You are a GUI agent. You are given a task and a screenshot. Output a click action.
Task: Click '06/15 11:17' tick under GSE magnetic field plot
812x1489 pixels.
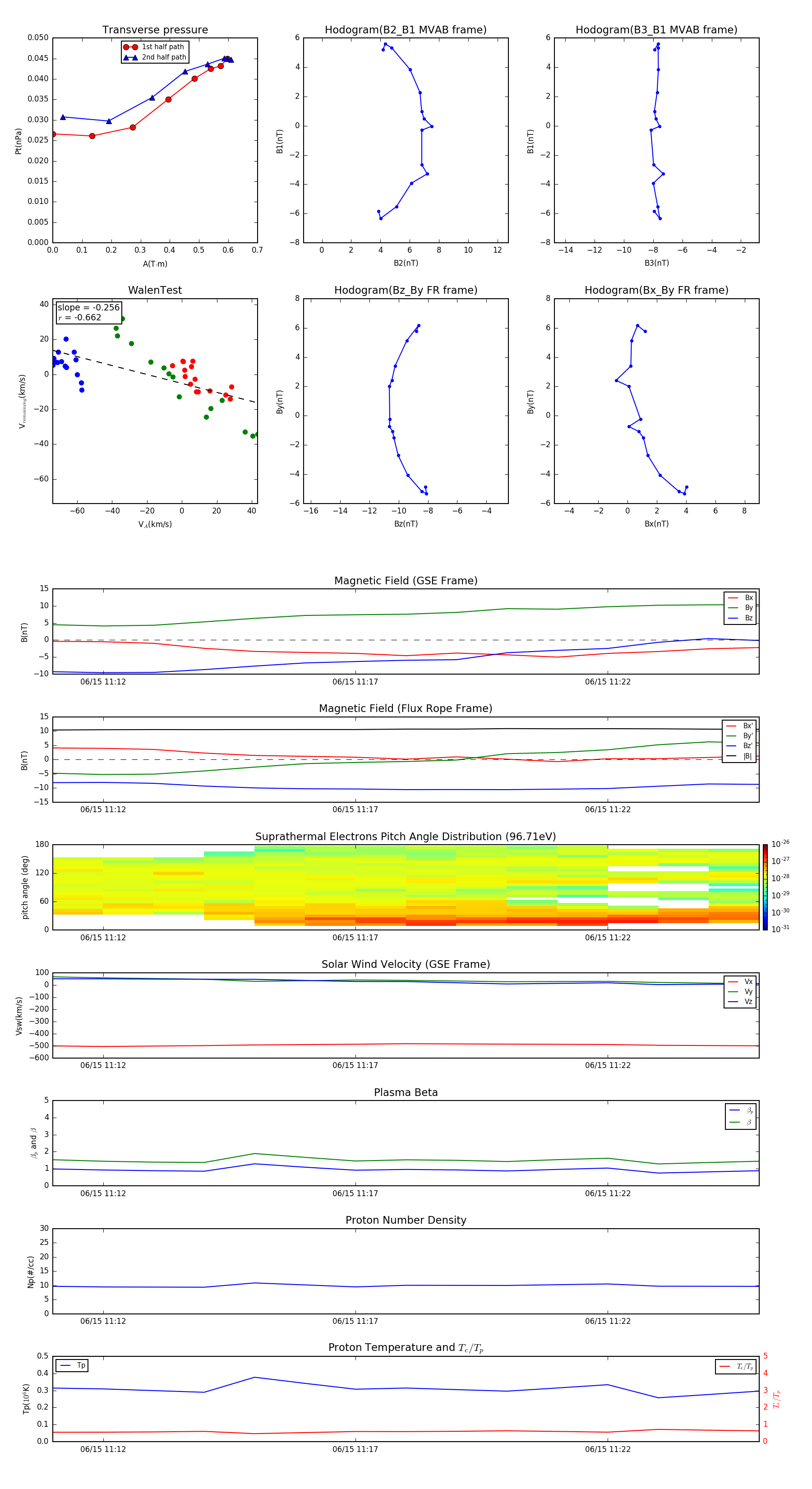tap(355, 682)
